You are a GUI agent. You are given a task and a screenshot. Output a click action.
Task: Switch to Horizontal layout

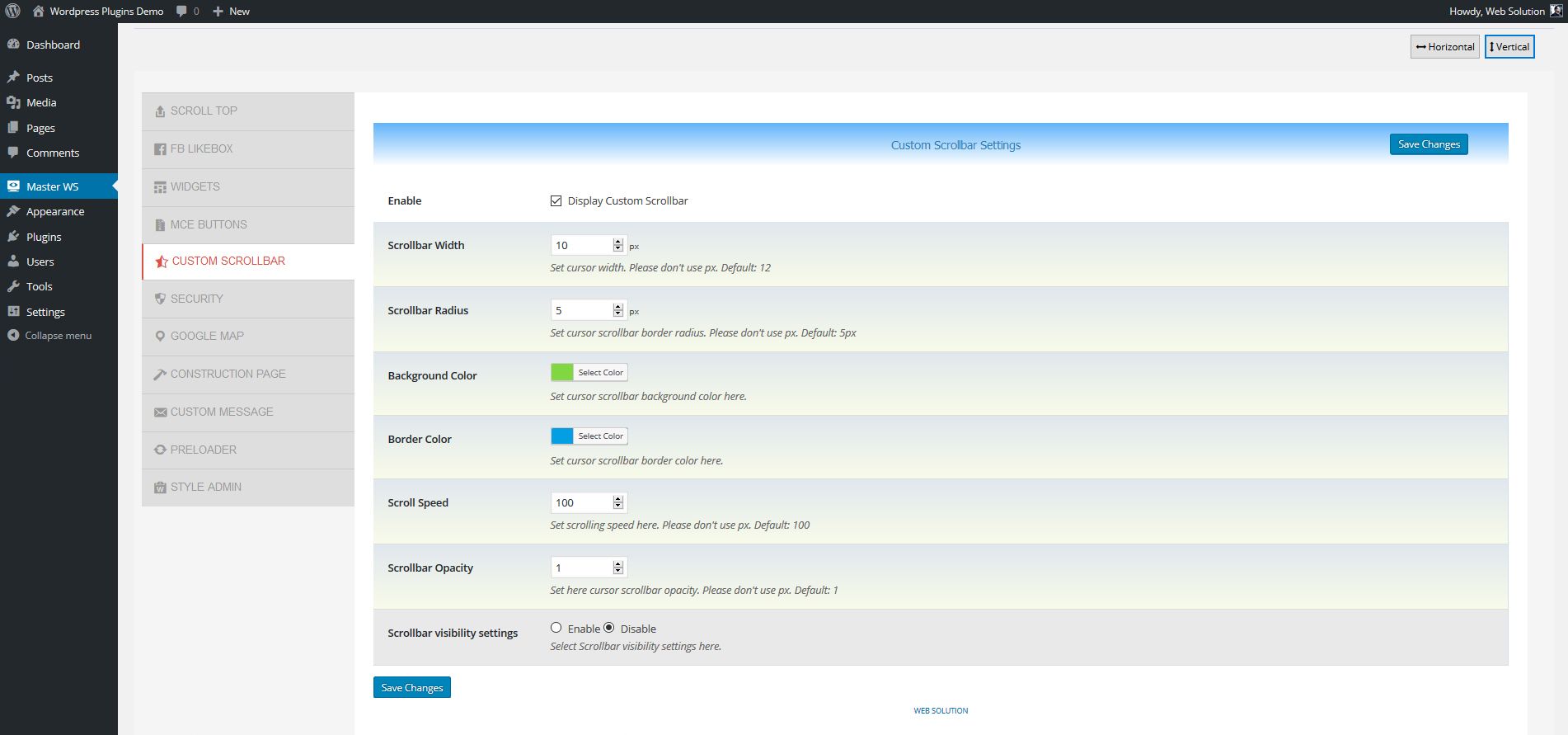[1444, 47]
